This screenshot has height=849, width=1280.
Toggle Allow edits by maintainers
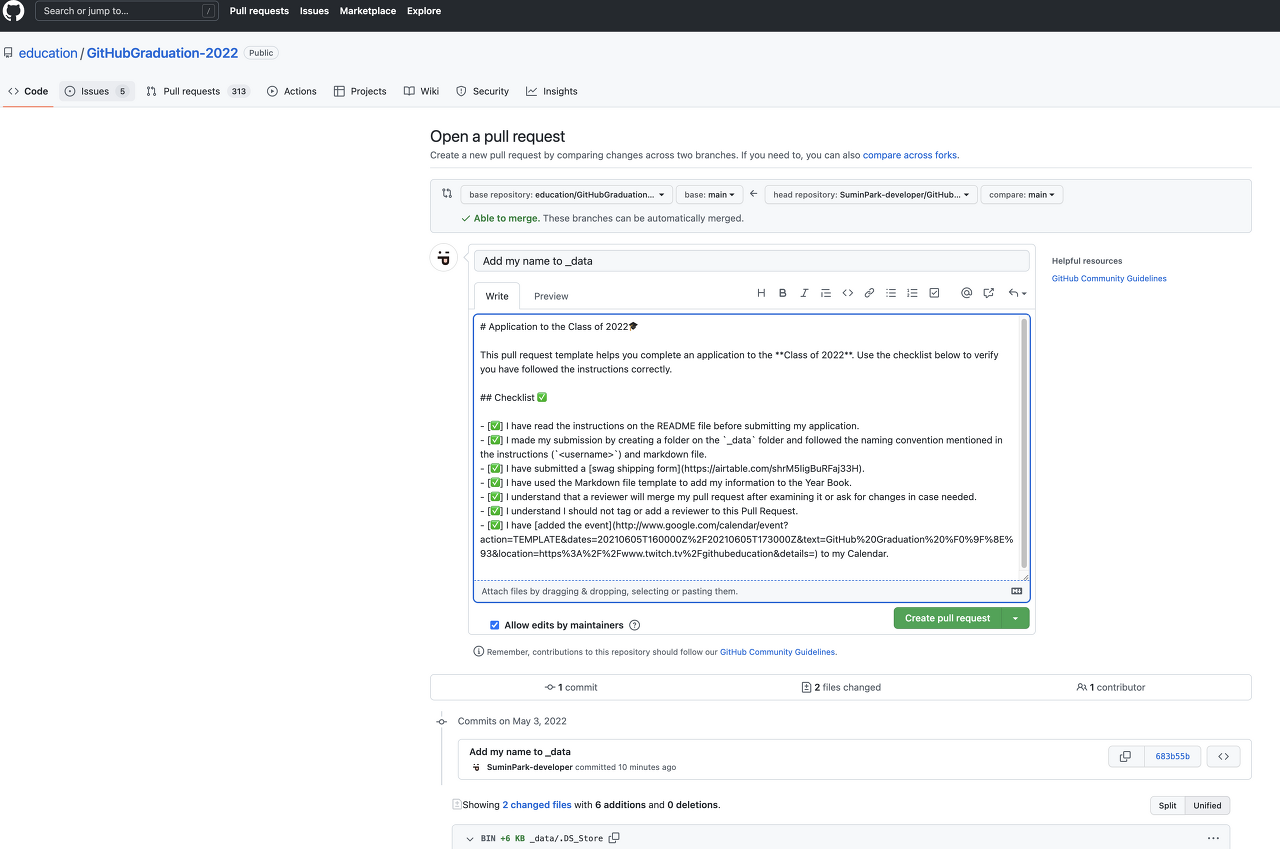495,625
